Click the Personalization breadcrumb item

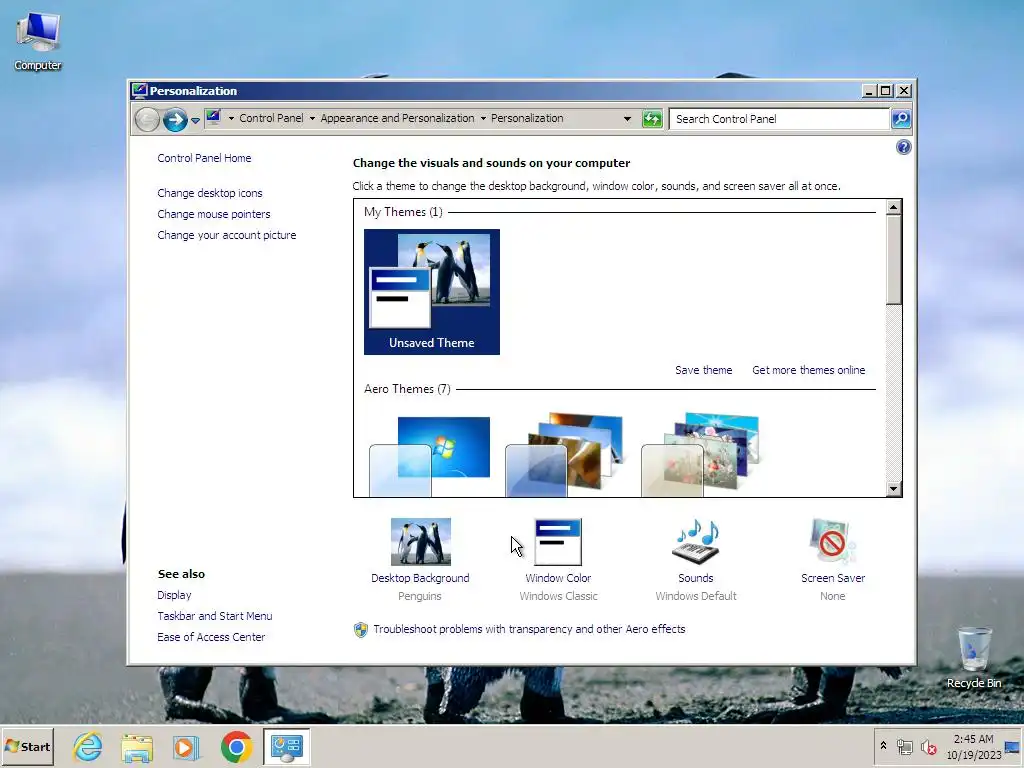click(x=527, y=118)
